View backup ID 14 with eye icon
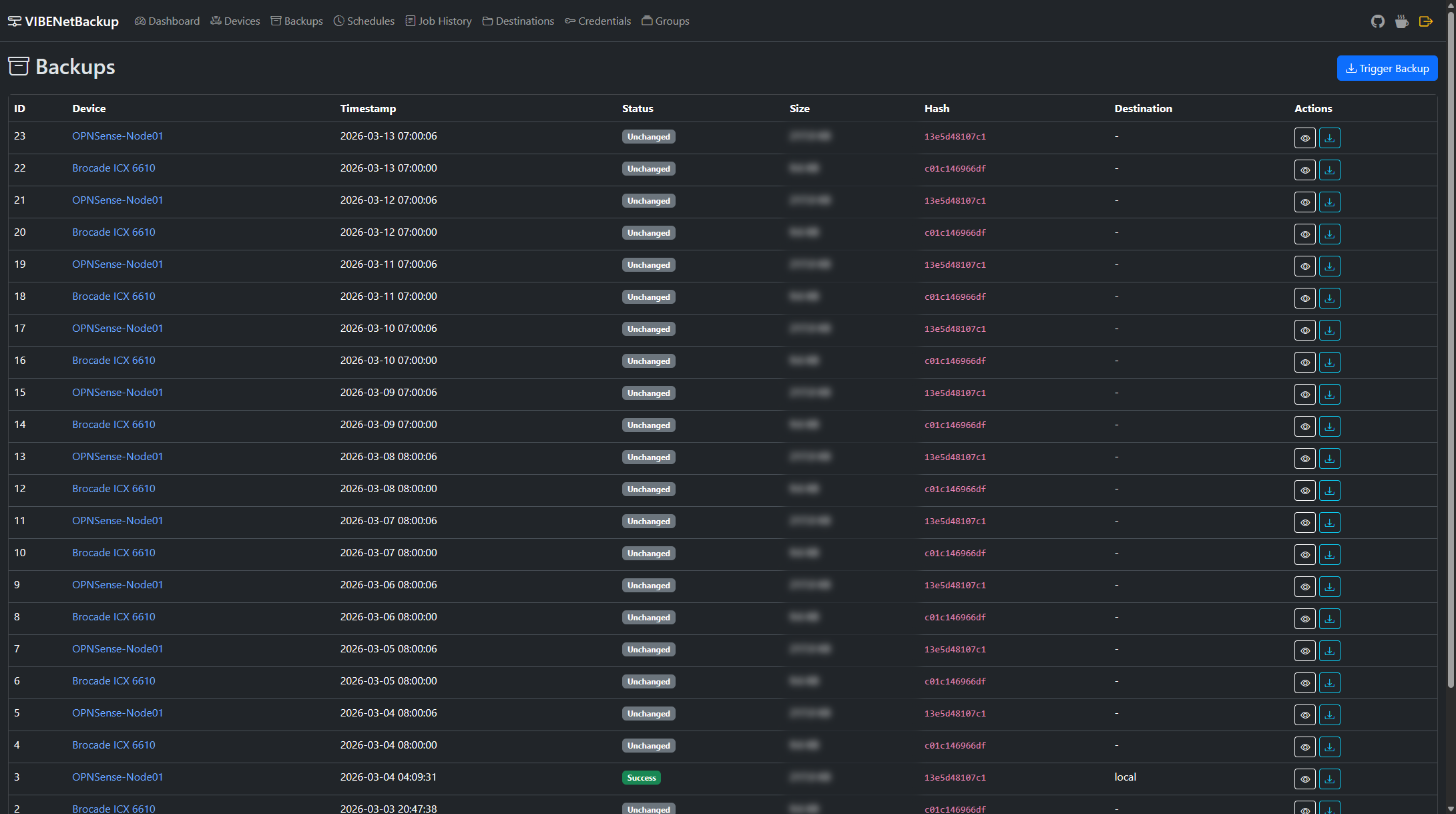The width and height of the screenshot is (1456, 814). click(1305, 426)
